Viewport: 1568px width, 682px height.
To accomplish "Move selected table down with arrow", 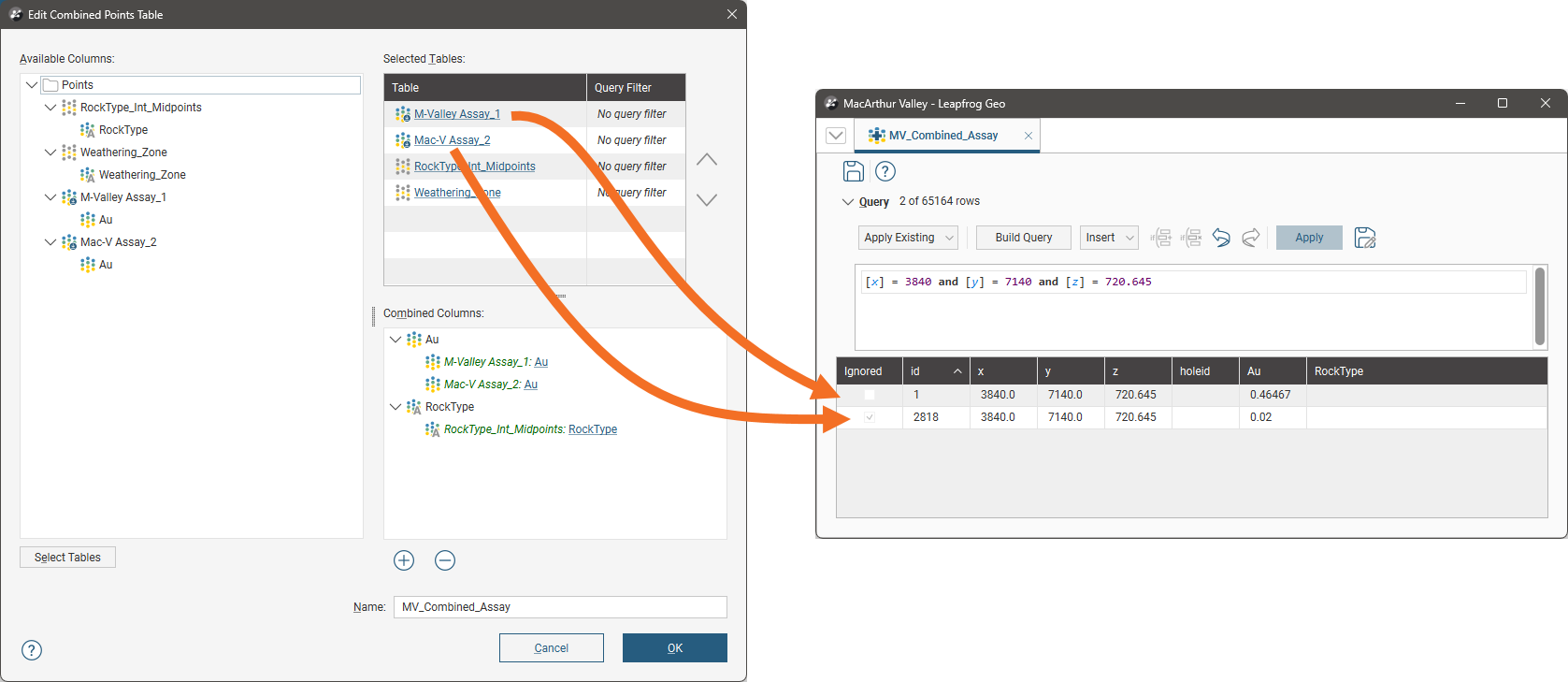I will click(707, 199).
